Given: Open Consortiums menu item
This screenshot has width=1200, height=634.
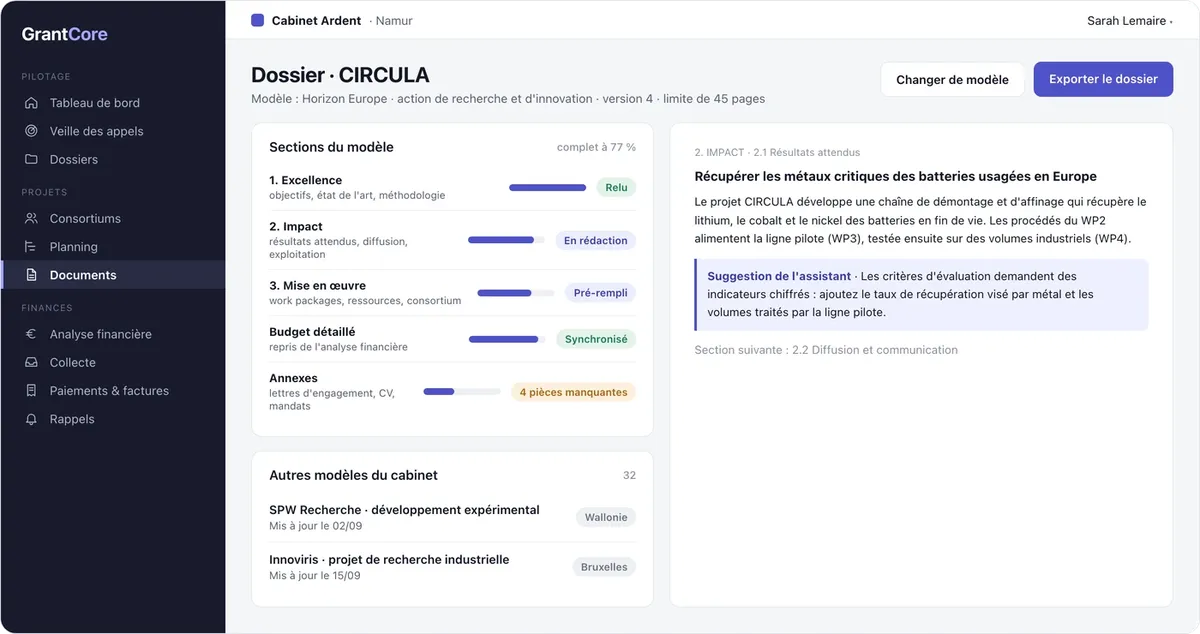Looking at the screenshot, I should pos(112,219).
